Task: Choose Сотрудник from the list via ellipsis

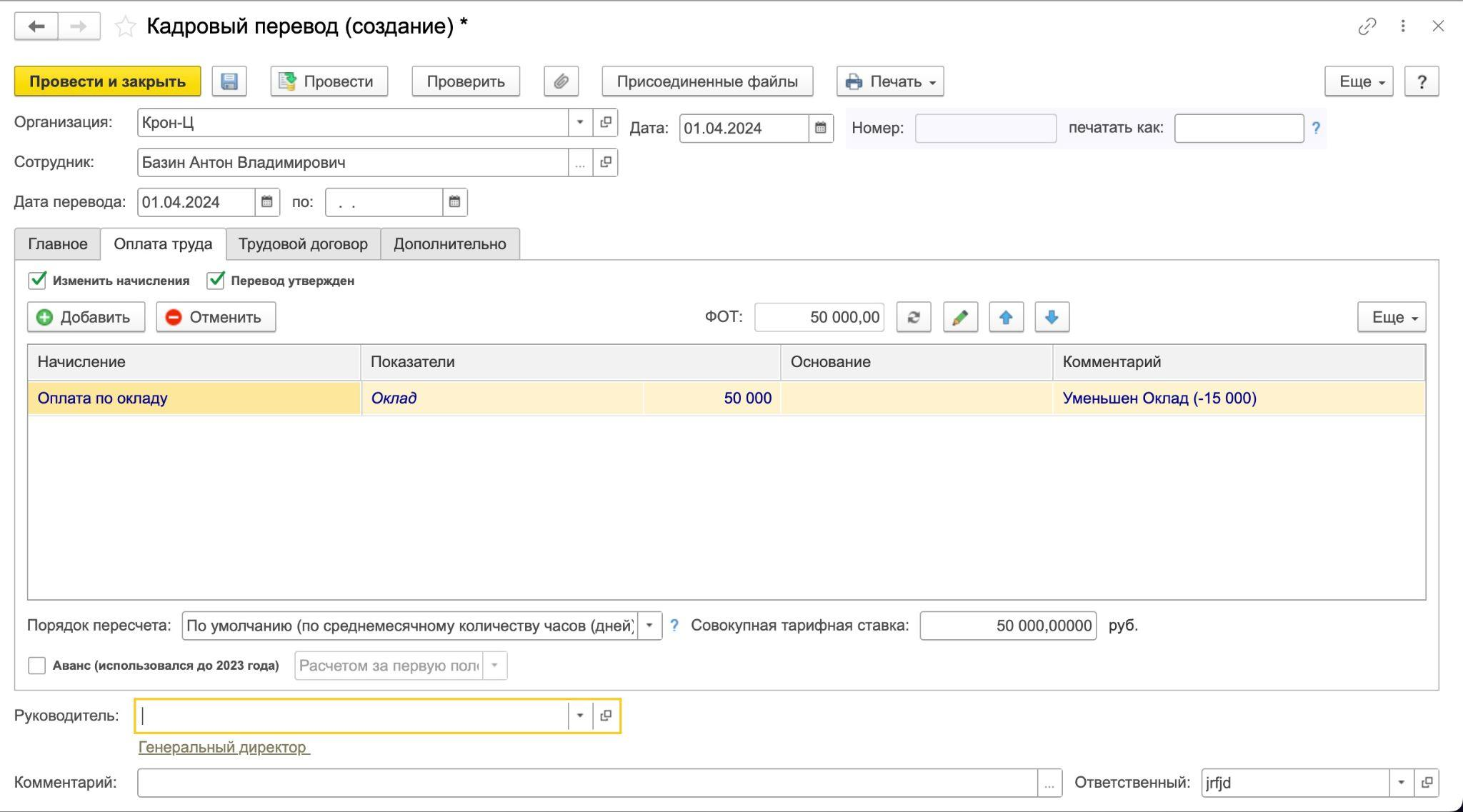Action: pos(580,162)
